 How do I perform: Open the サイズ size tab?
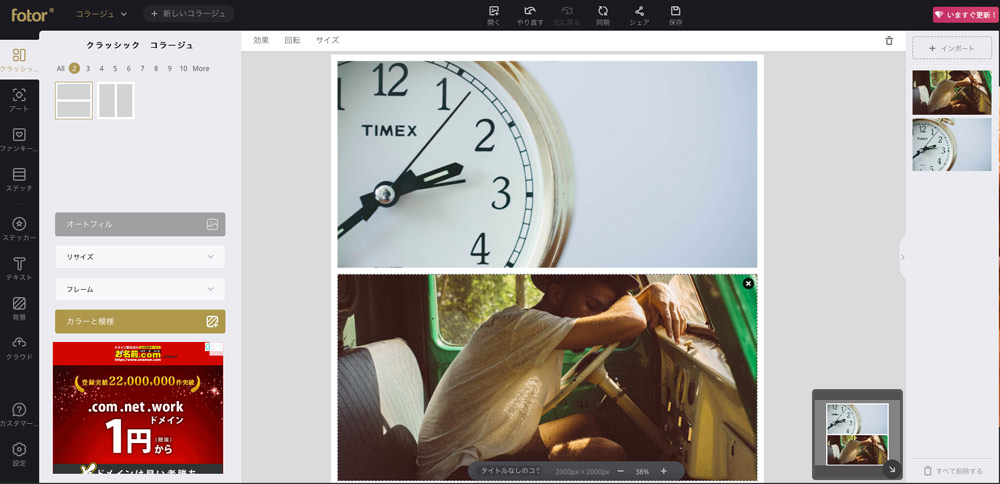pyautogui.click(x=327, y=40)
